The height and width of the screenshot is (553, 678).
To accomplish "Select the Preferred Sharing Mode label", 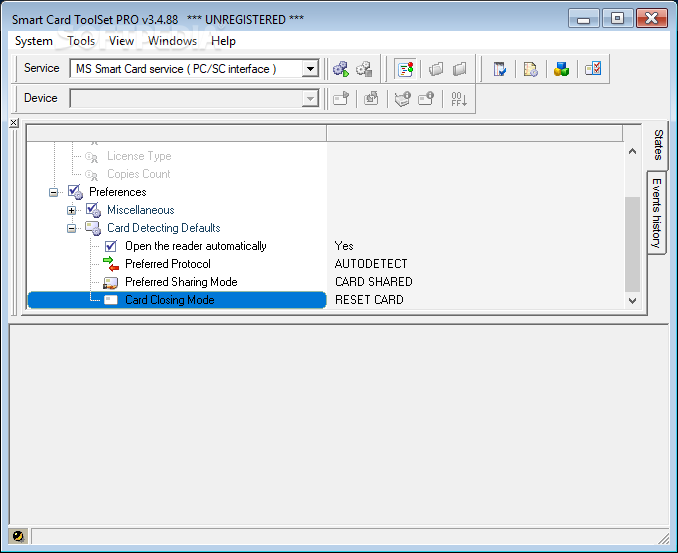I will coord(181,282).
